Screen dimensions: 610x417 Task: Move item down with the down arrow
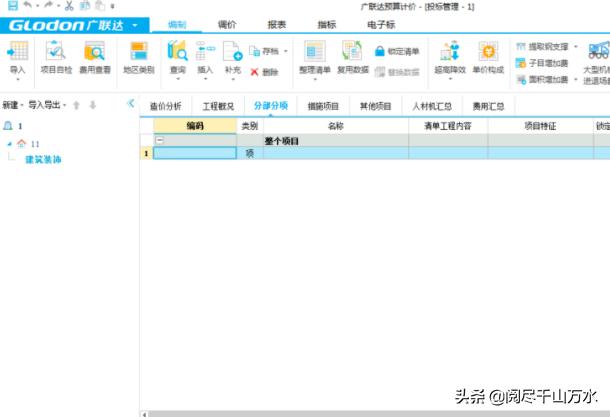click(93, 105)
